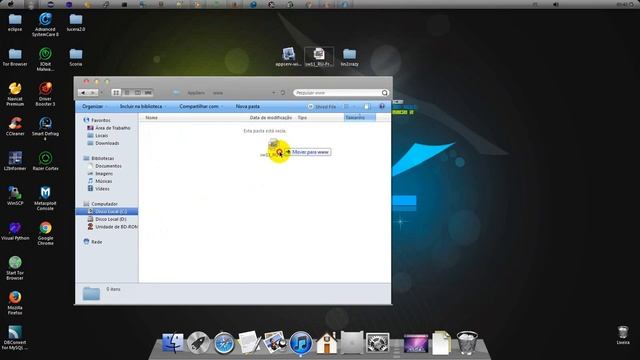This screenshot has height=360, width=640.
Task: Select the Start Tor Browser desktop shortcut
Action: pyautogui.click(x=15, y=268)
